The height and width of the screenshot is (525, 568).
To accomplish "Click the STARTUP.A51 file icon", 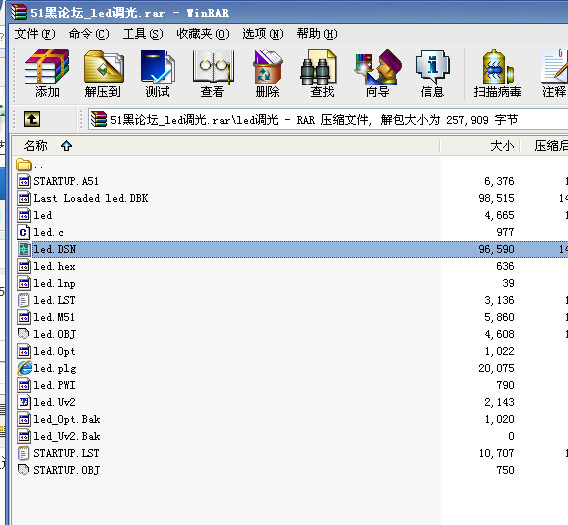I will 24,181.
